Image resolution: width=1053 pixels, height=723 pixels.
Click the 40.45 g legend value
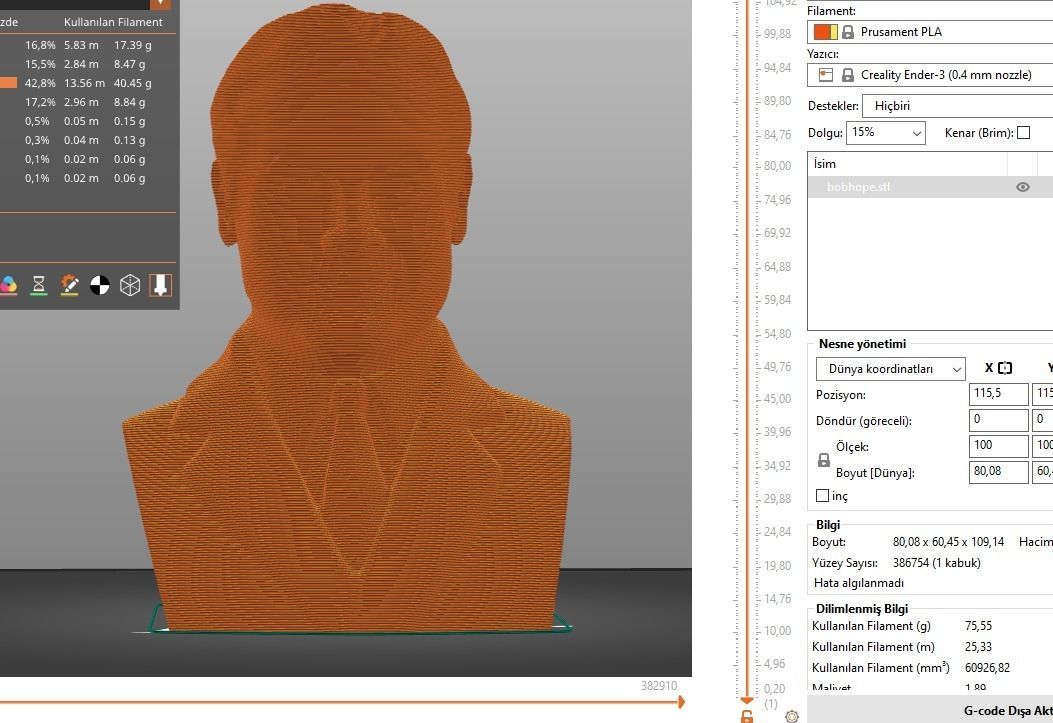pyautogui.click(x=132, y=83)
